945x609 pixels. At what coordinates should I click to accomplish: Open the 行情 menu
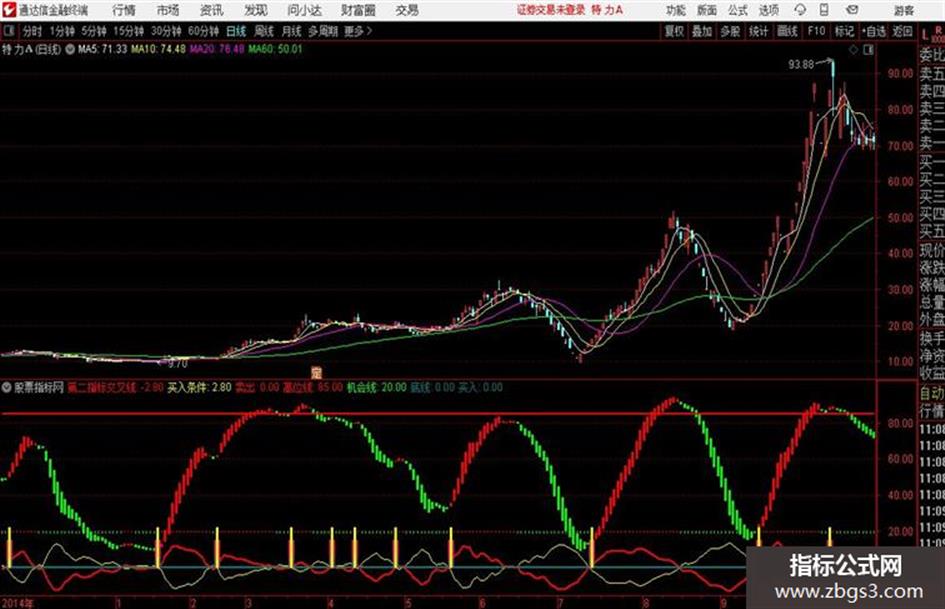tap(124, 10)
